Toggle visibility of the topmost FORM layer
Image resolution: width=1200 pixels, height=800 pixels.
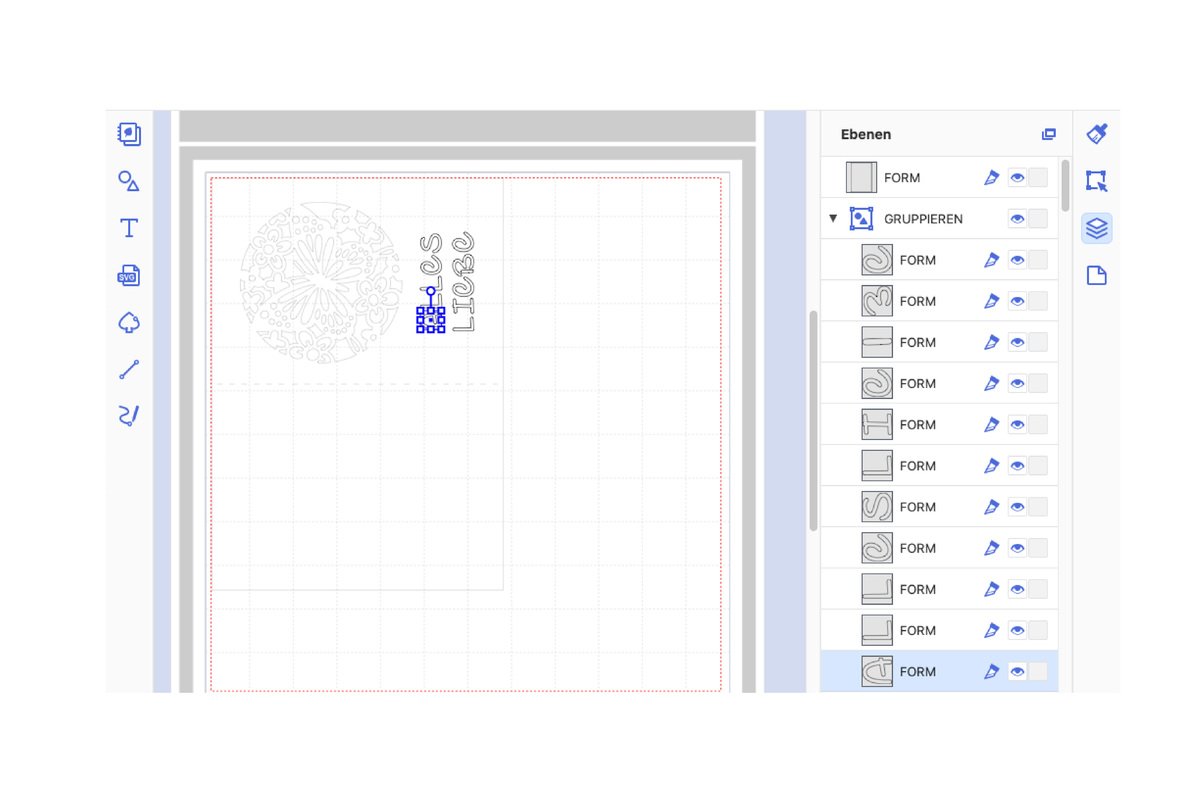click(x=1017, y=178)
